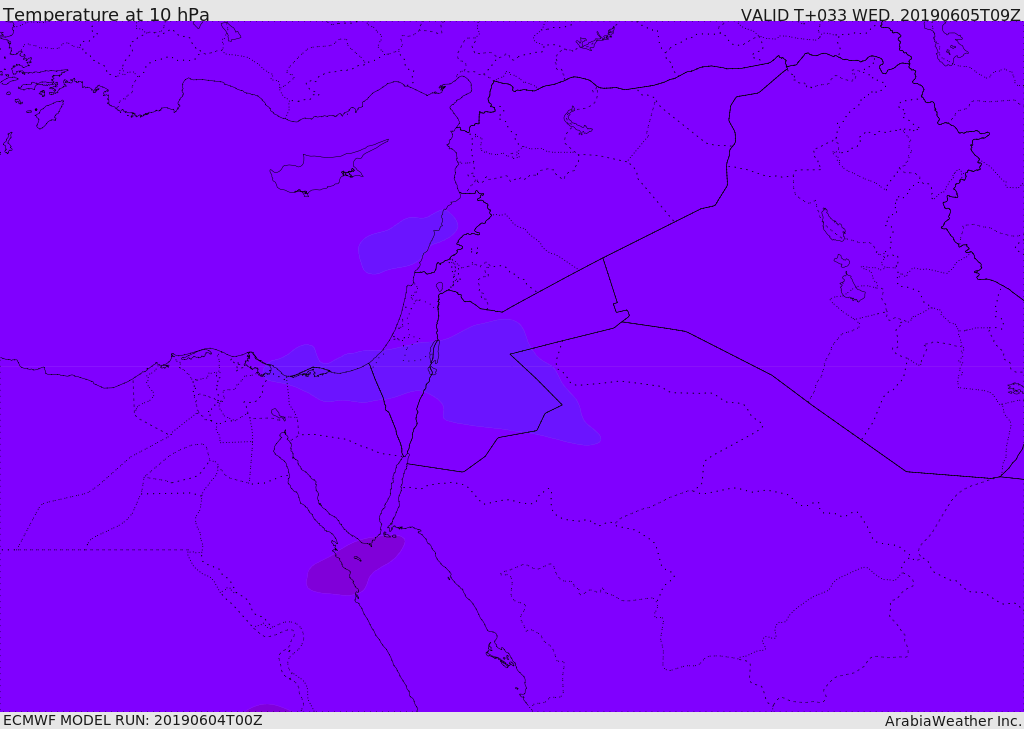Open the ArabiaWeather Inc. credit
The width and height of the screenshot is (1024, 729).
(953, 721)
